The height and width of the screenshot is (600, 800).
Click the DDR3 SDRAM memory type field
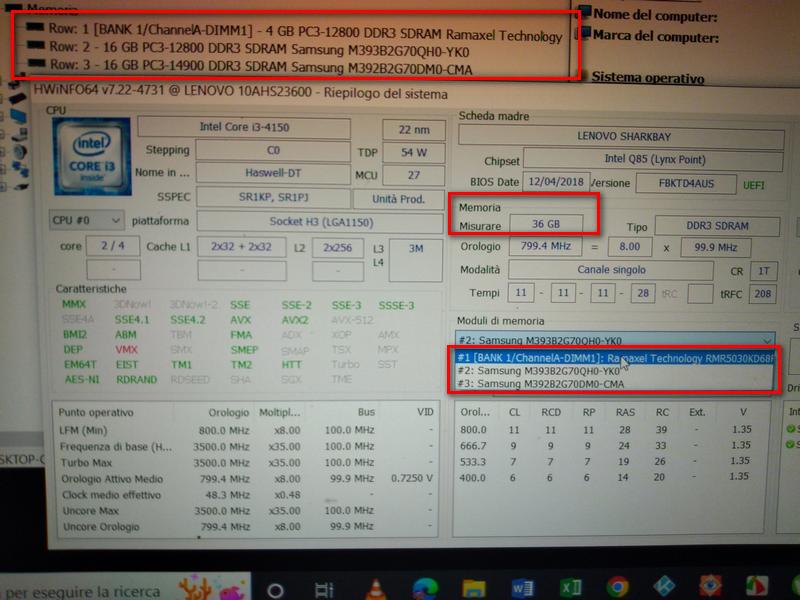click(x=717, y=226)
